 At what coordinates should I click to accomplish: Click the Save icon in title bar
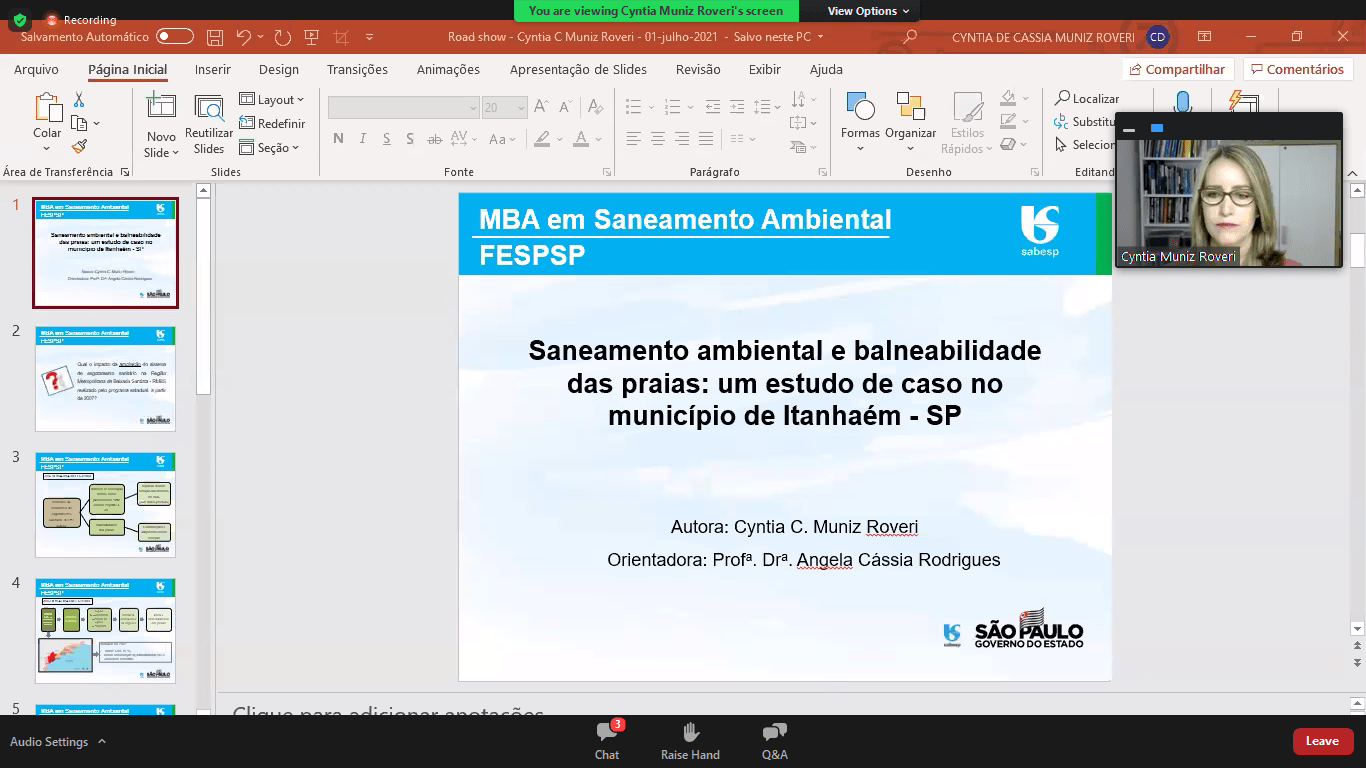point(215,37)
